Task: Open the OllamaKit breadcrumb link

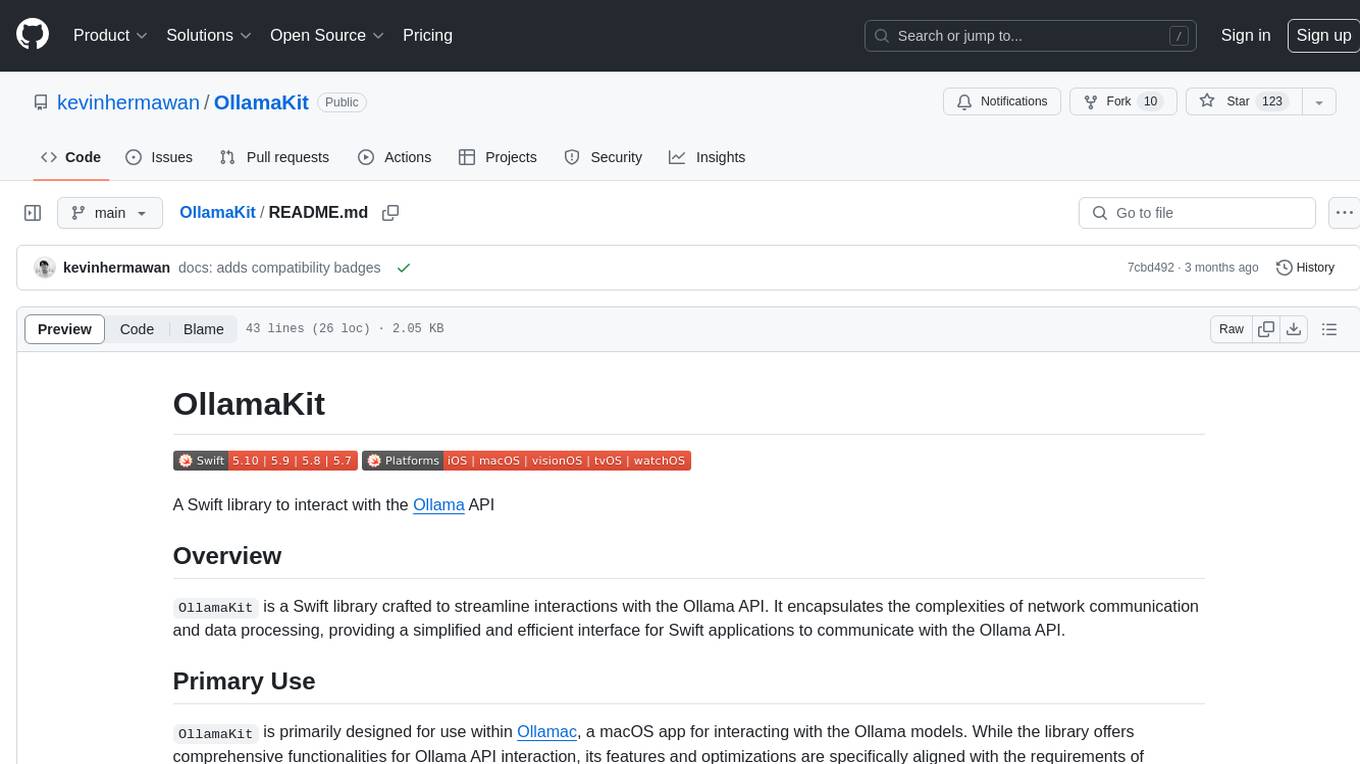Action: point(217,212)
